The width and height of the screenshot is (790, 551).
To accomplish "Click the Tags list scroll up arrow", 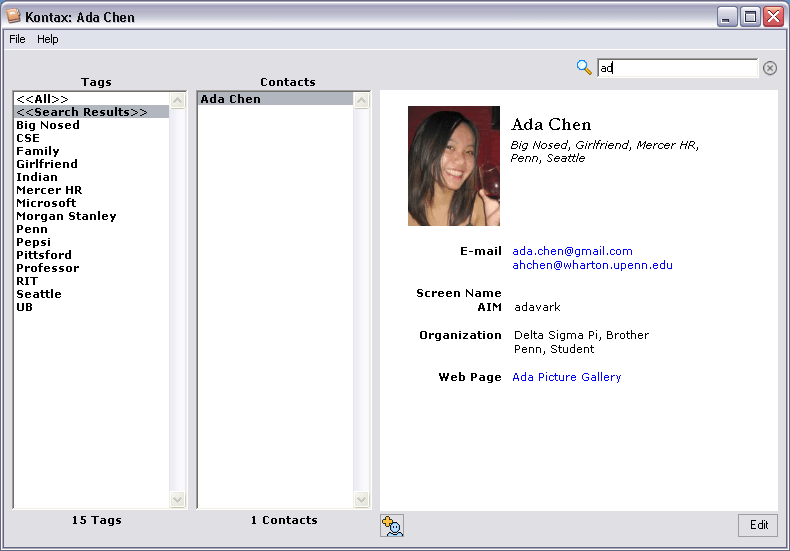I will tap(177, 101).
